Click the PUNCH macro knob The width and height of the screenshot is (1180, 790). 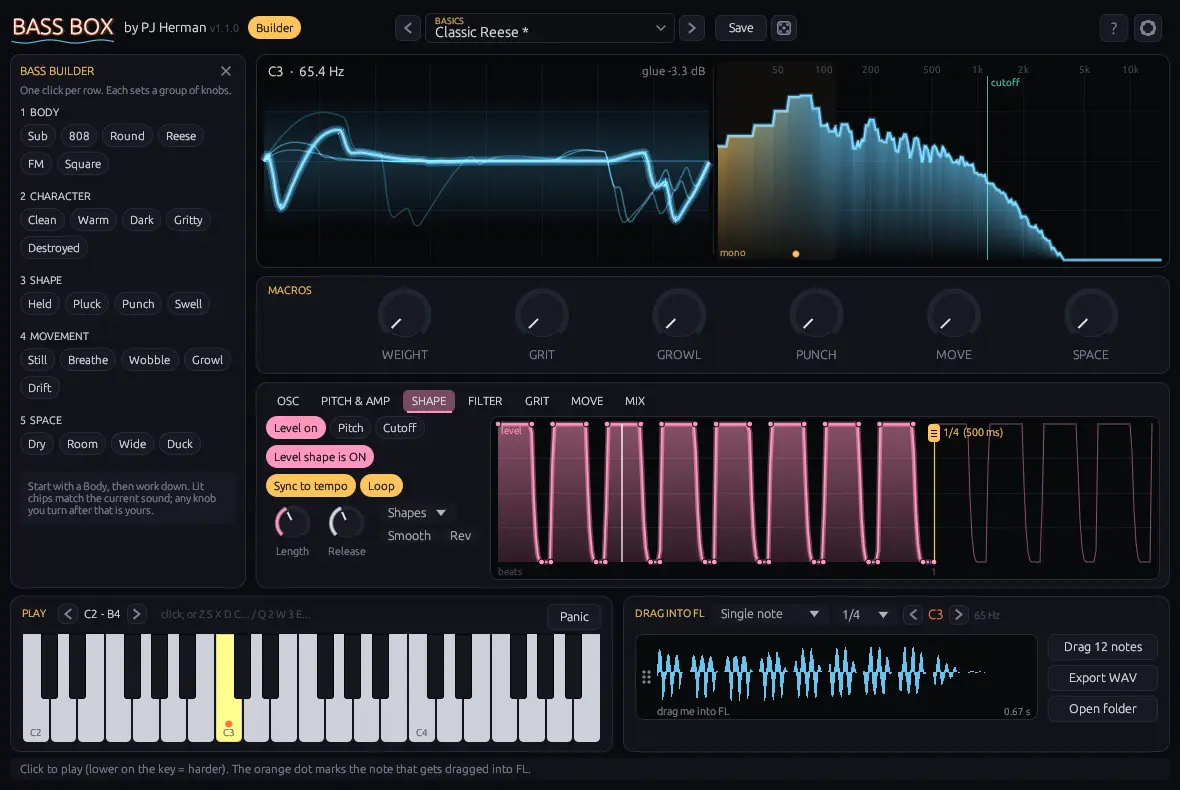point(816,314)
